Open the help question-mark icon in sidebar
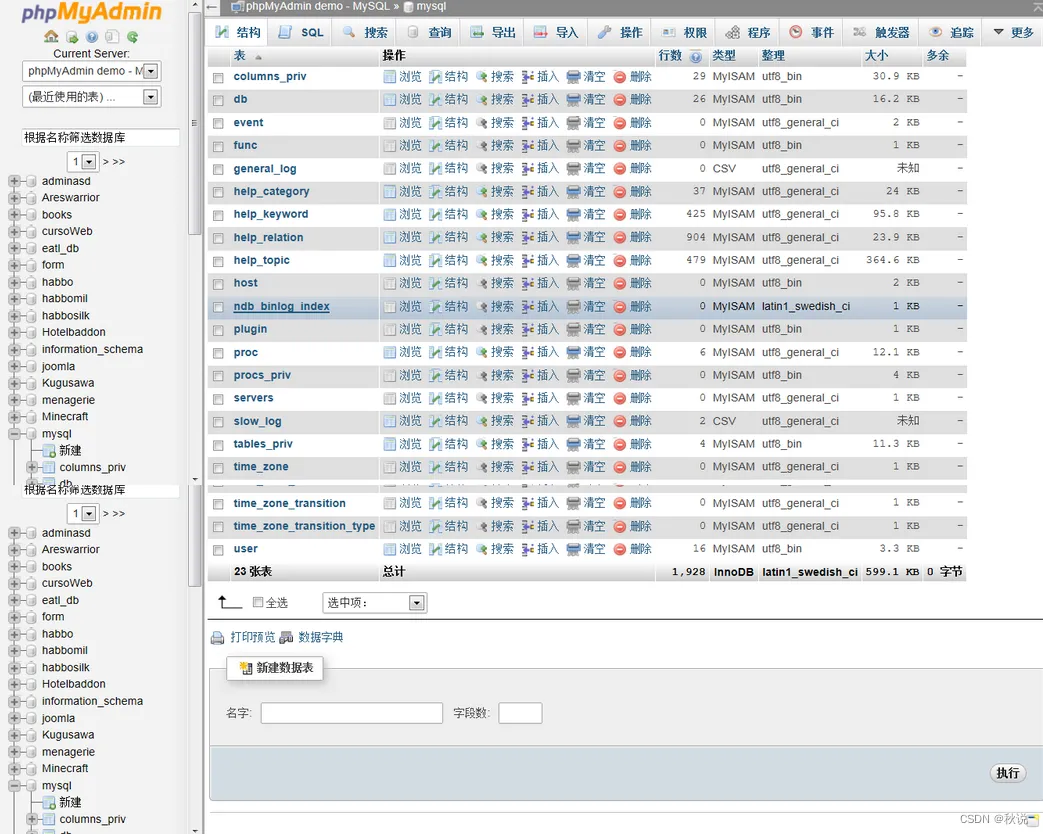 coord(92,37)
